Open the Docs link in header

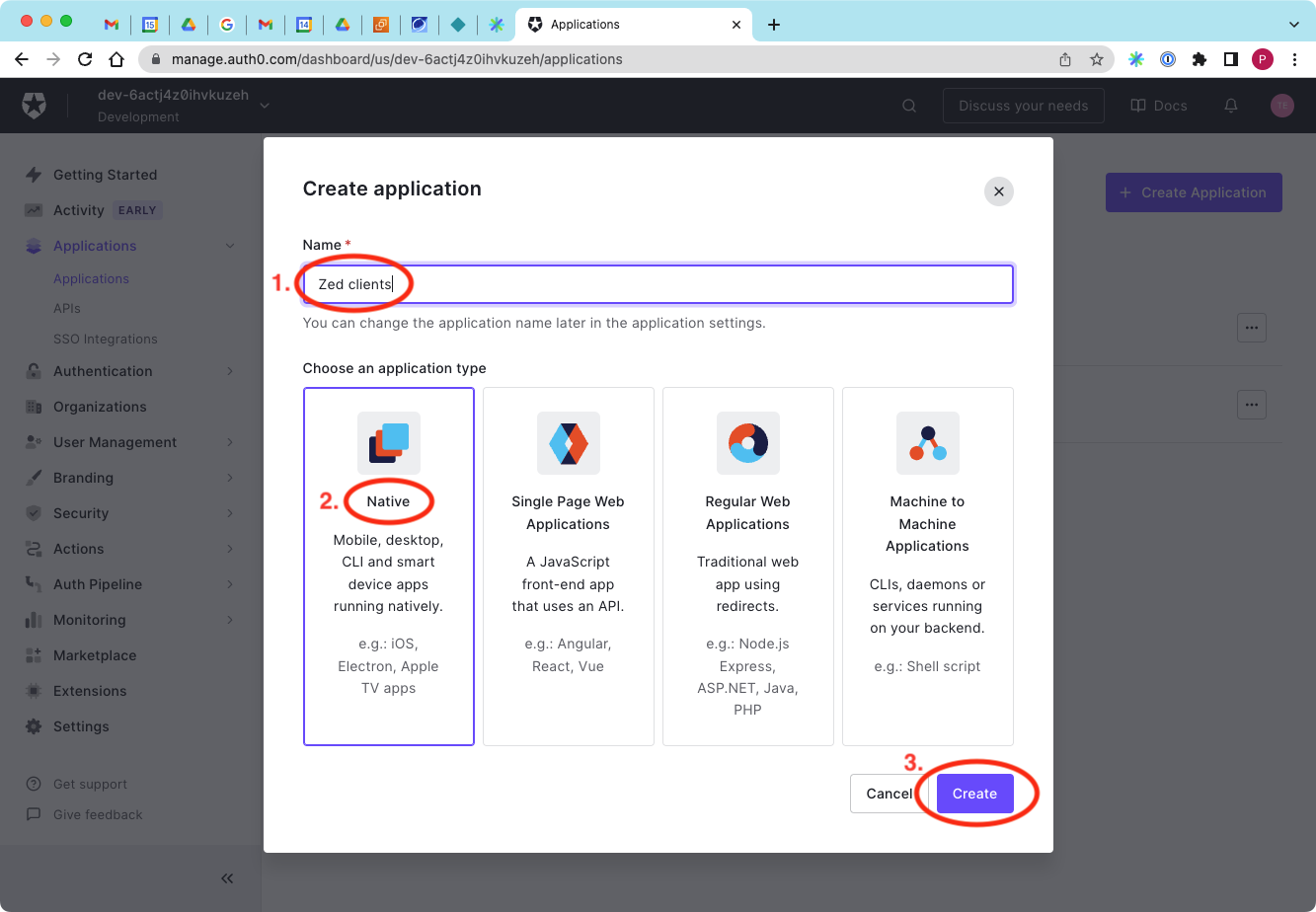1159,106
